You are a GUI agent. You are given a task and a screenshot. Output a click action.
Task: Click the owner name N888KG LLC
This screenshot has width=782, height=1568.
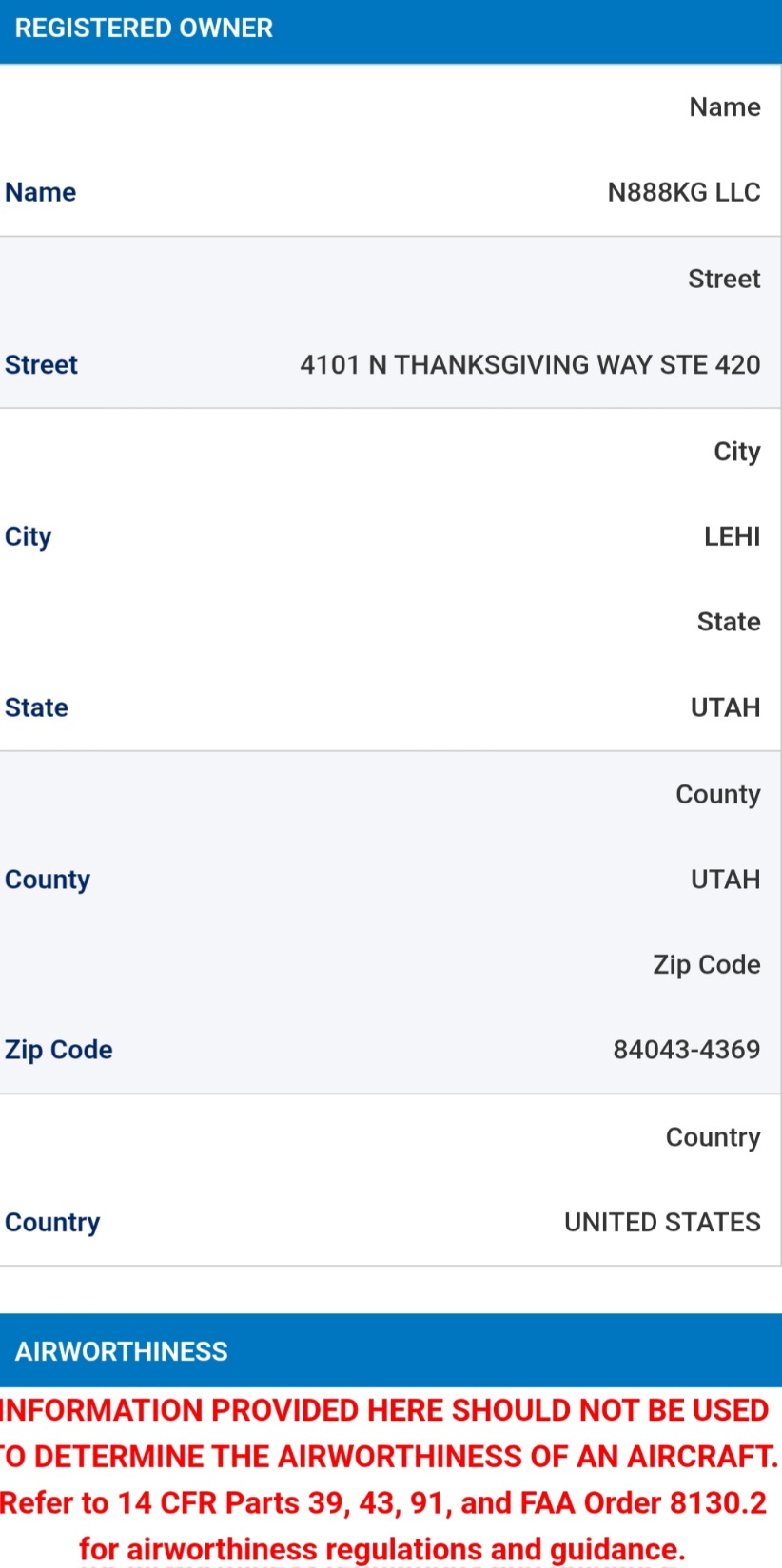pos(684,192)
